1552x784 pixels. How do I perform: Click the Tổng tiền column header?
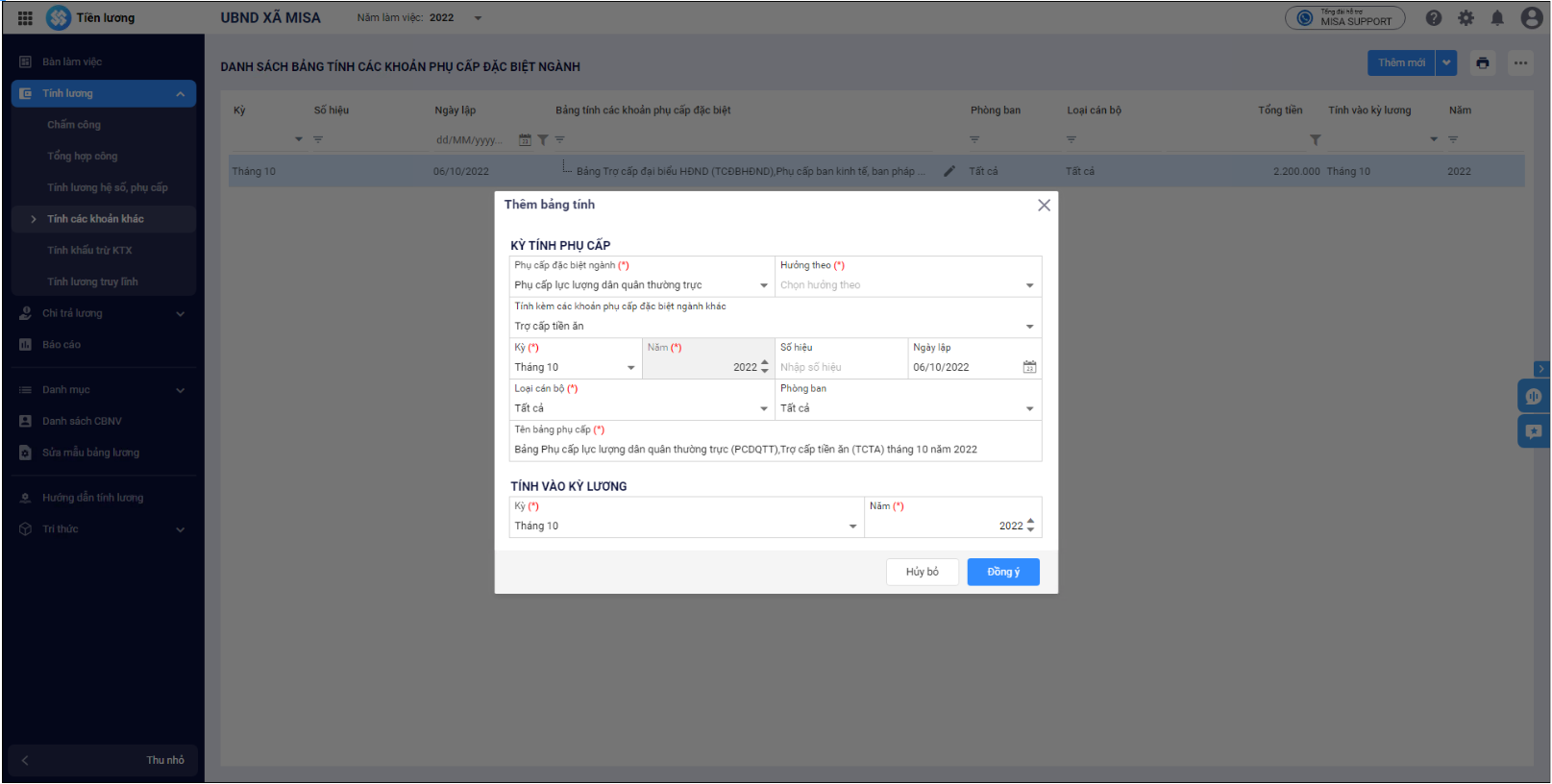[1280, 110]
